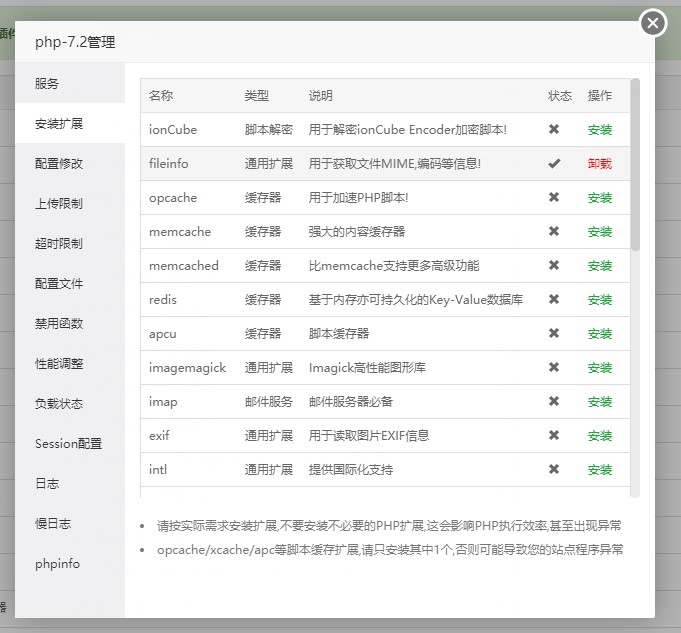Click the extension list vertical scrollbar

[x=635, y=165]
